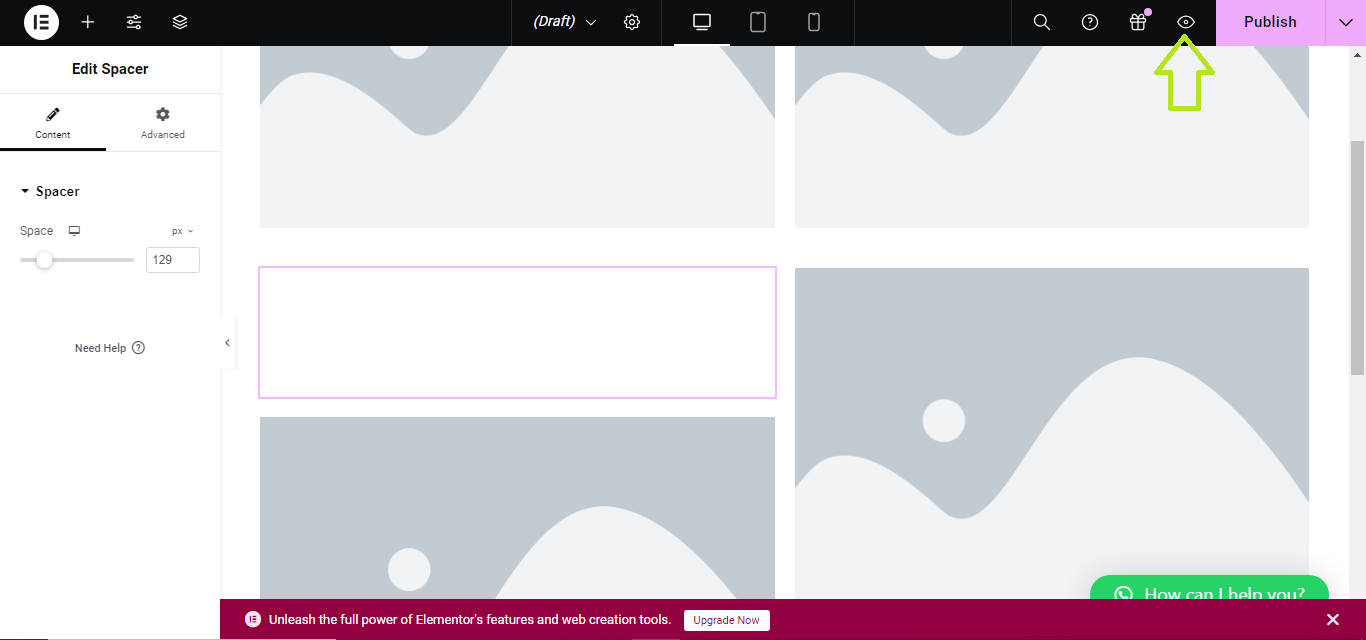Open the px unit dropdown
Viewport: 1366px width, 640px height.
click(x=182, y=231)
